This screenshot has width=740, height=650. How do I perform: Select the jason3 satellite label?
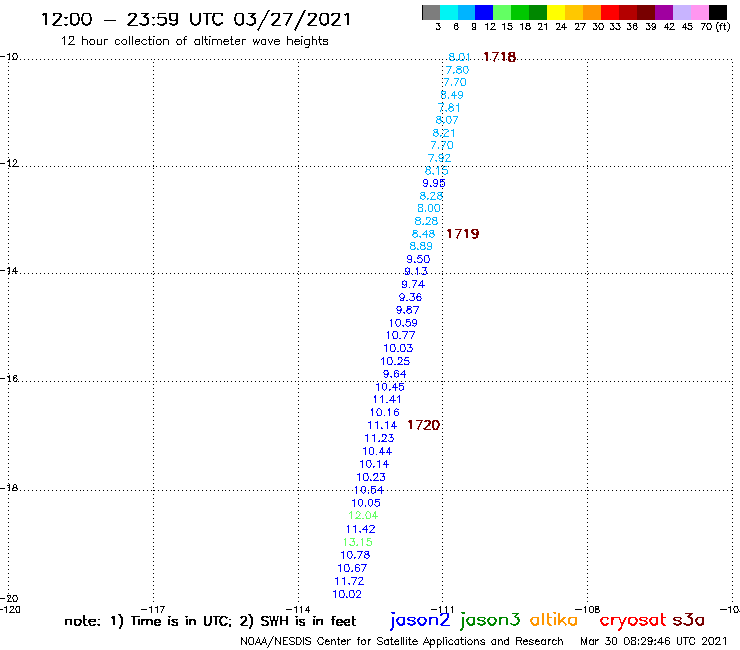pyautogui.click(x=490, y=620)
